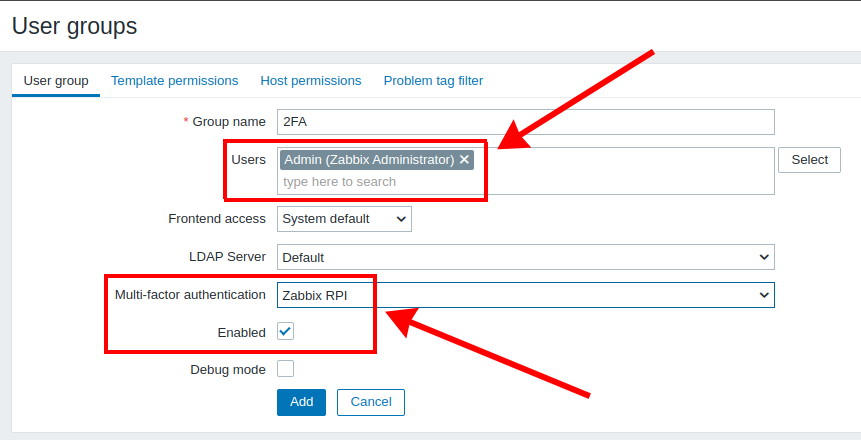Select the User group tab
This screenshot has height=440, width=861.
[56, 81]
